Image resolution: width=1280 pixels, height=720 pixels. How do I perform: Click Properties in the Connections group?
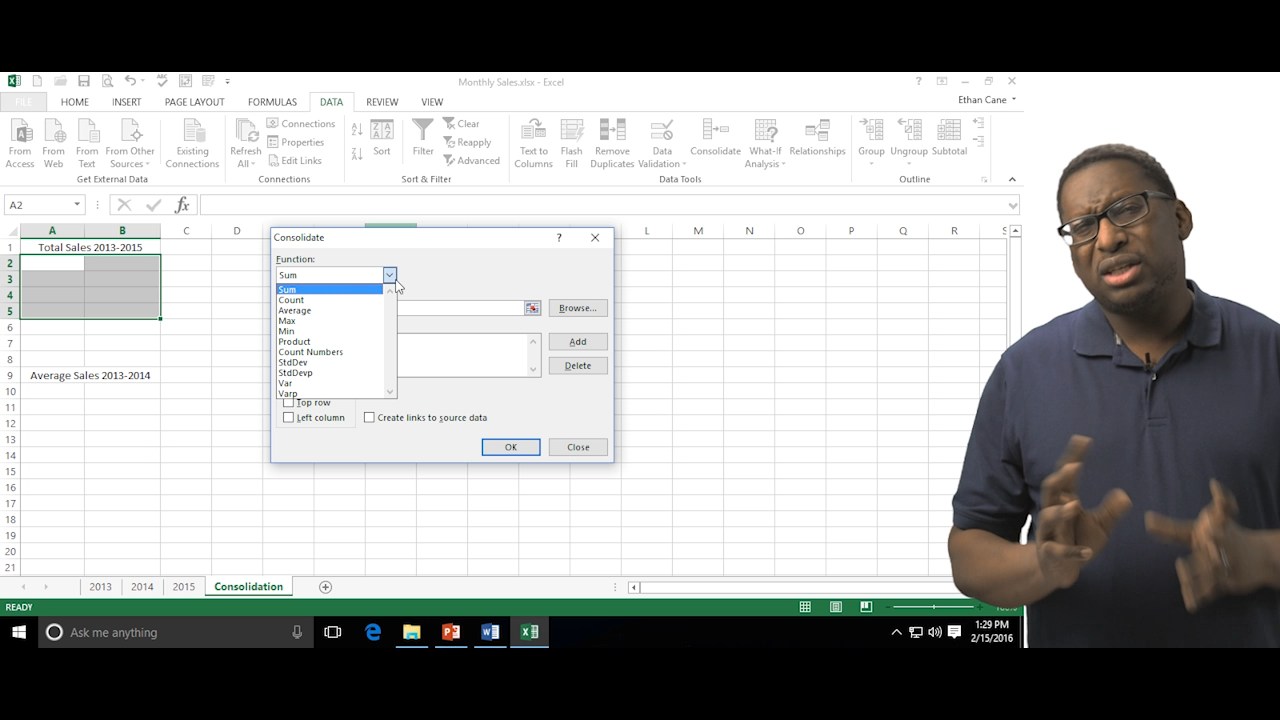coord(296,142)
